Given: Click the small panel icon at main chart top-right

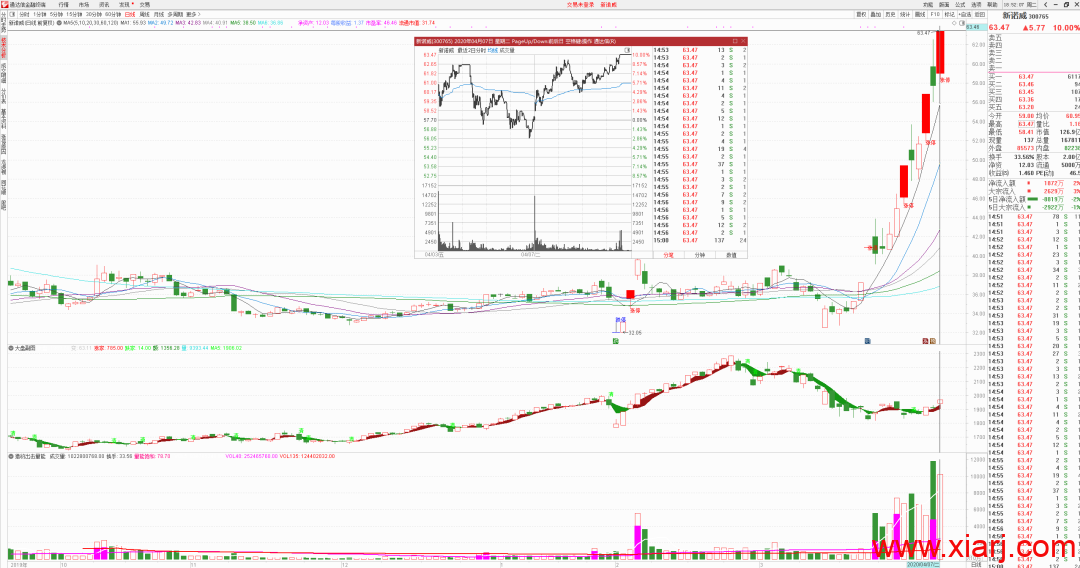Looking at the screenshot, I should 962,23.
